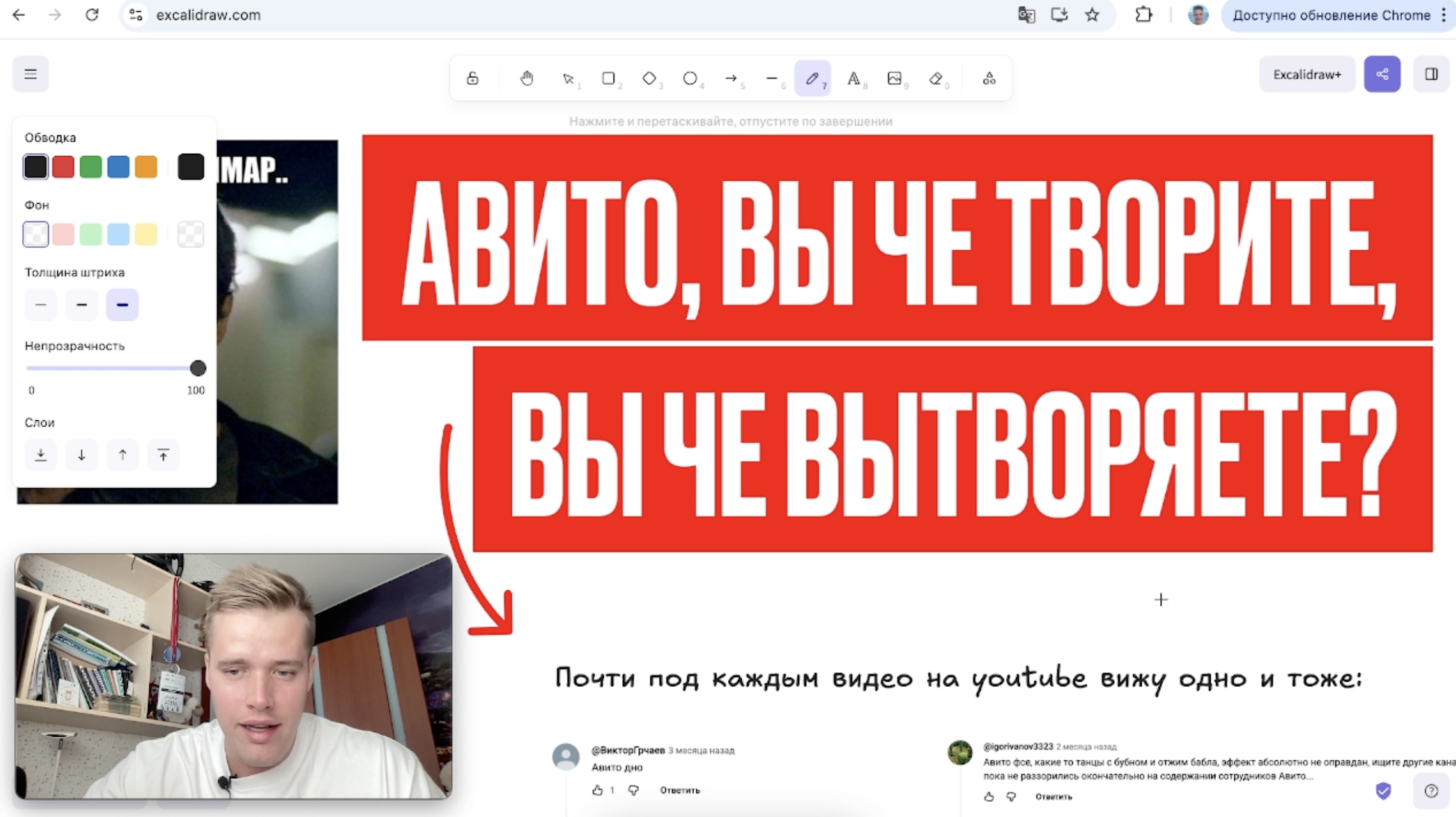This screenshot has height=817, width=1456.
Task: Select the handwritten youtube caption text
Action: point(958,679)
